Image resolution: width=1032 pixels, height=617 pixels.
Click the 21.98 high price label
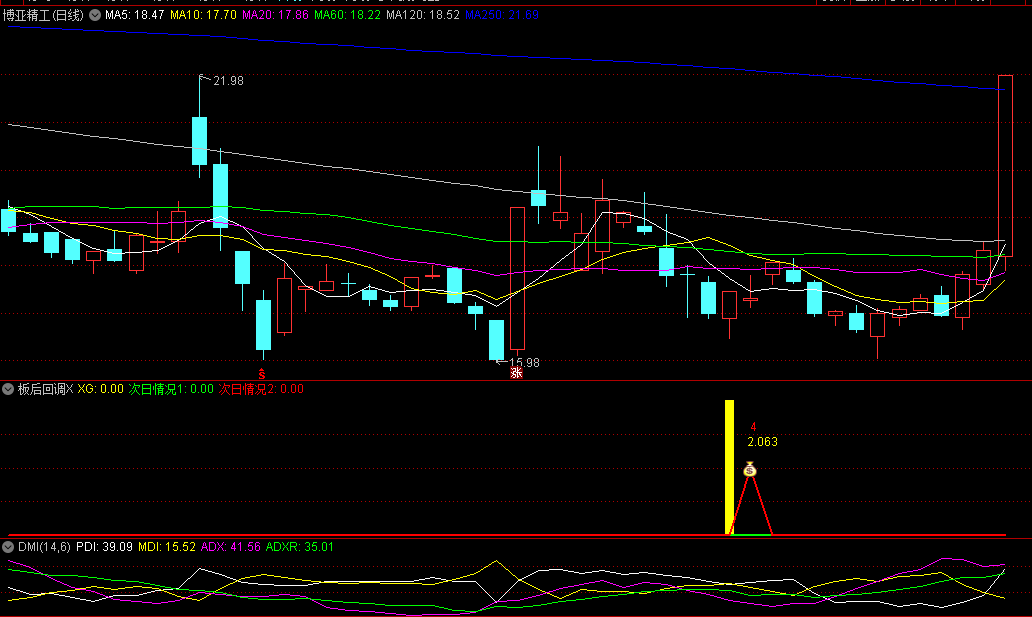[x=228, y=81]
